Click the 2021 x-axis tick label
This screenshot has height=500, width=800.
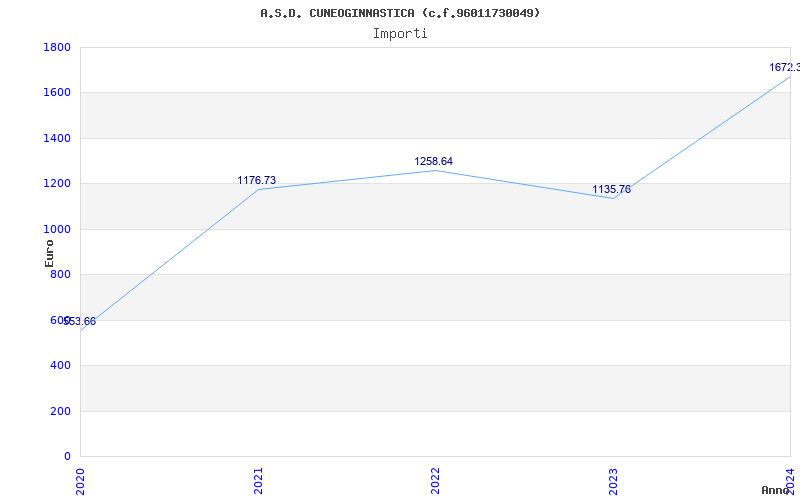click(258, 479)
